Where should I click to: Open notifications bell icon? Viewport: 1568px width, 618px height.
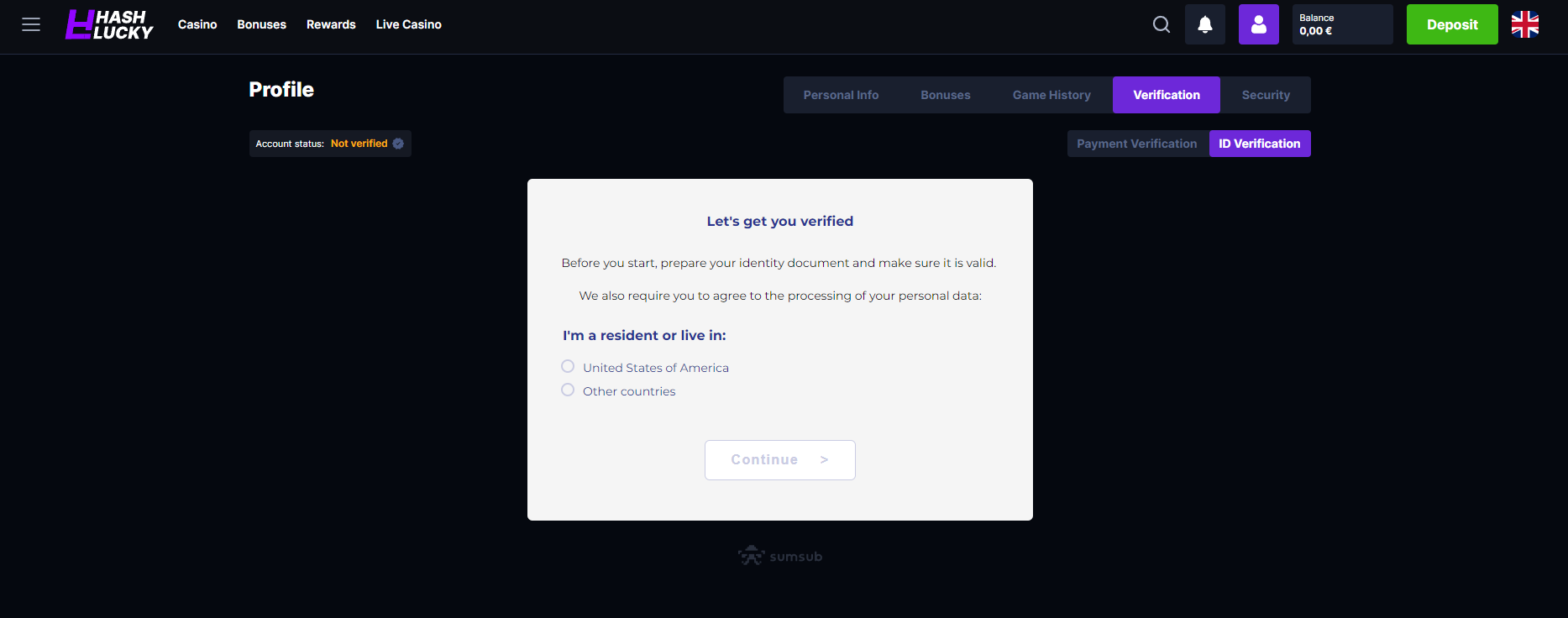point(1205,24)
